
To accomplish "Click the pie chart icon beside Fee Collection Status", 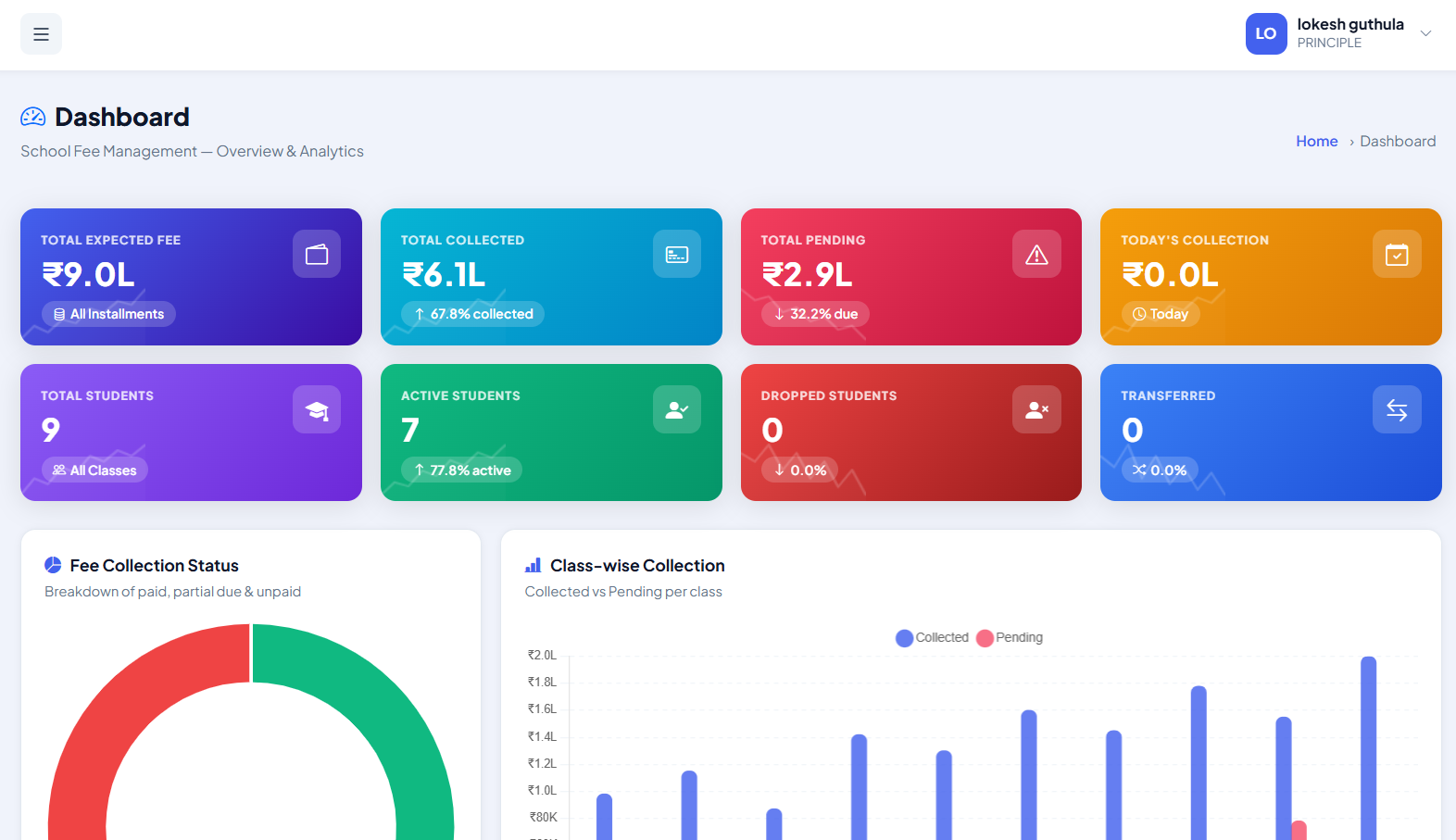I will click(x=53, y=565).
